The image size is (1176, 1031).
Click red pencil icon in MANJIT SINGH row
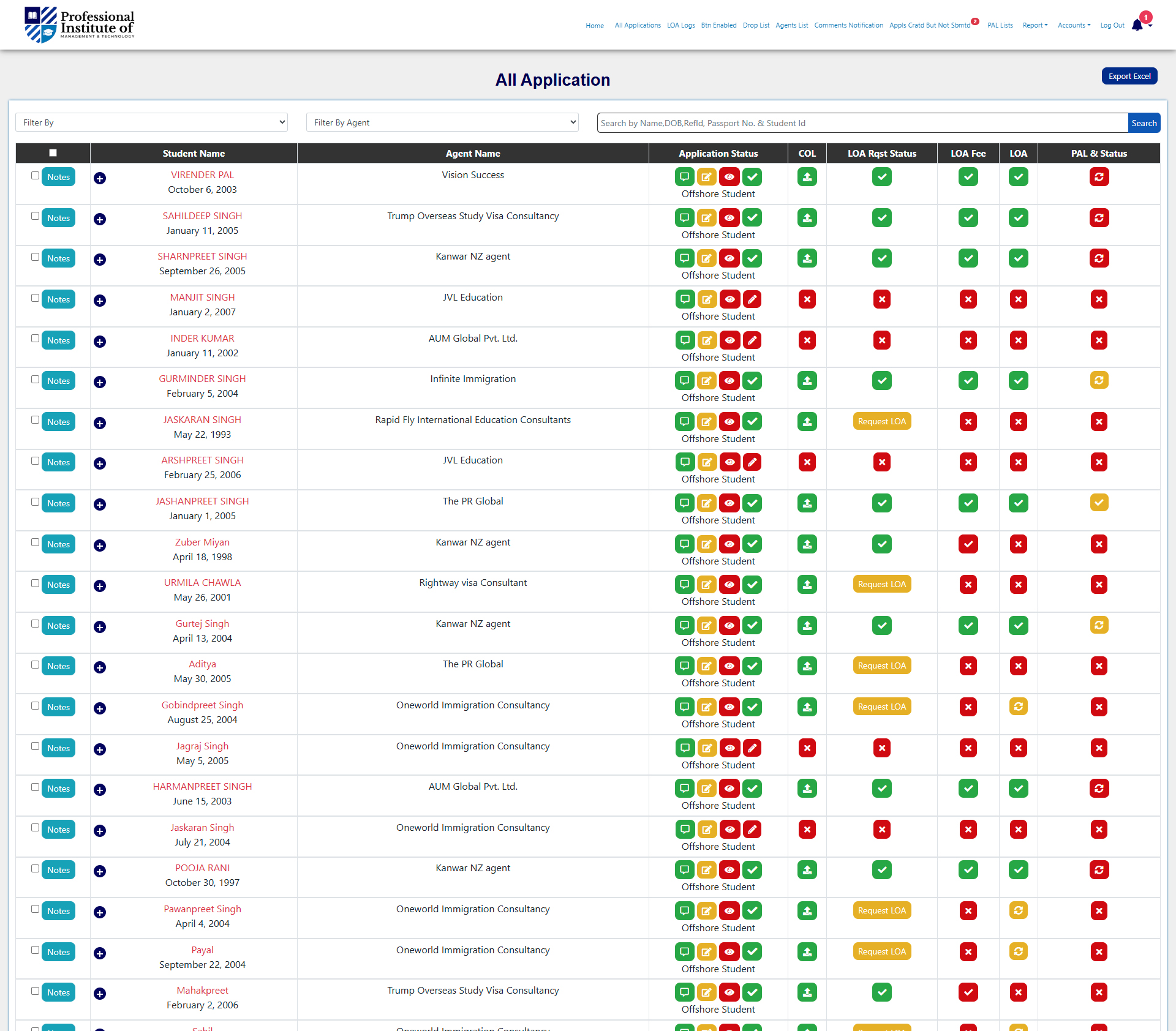coord(752,299)
